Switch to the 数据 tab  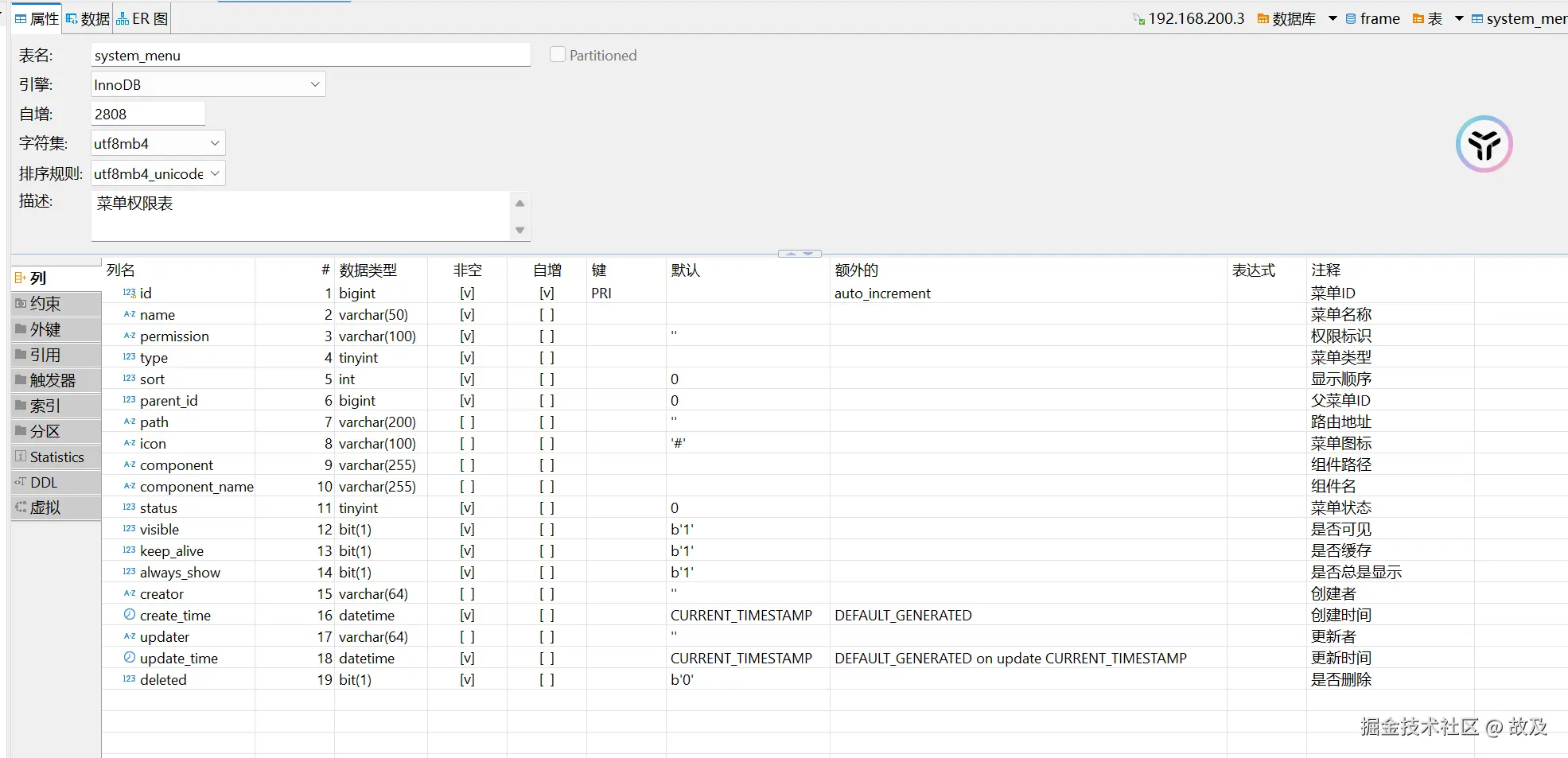(x=88, y=18)
